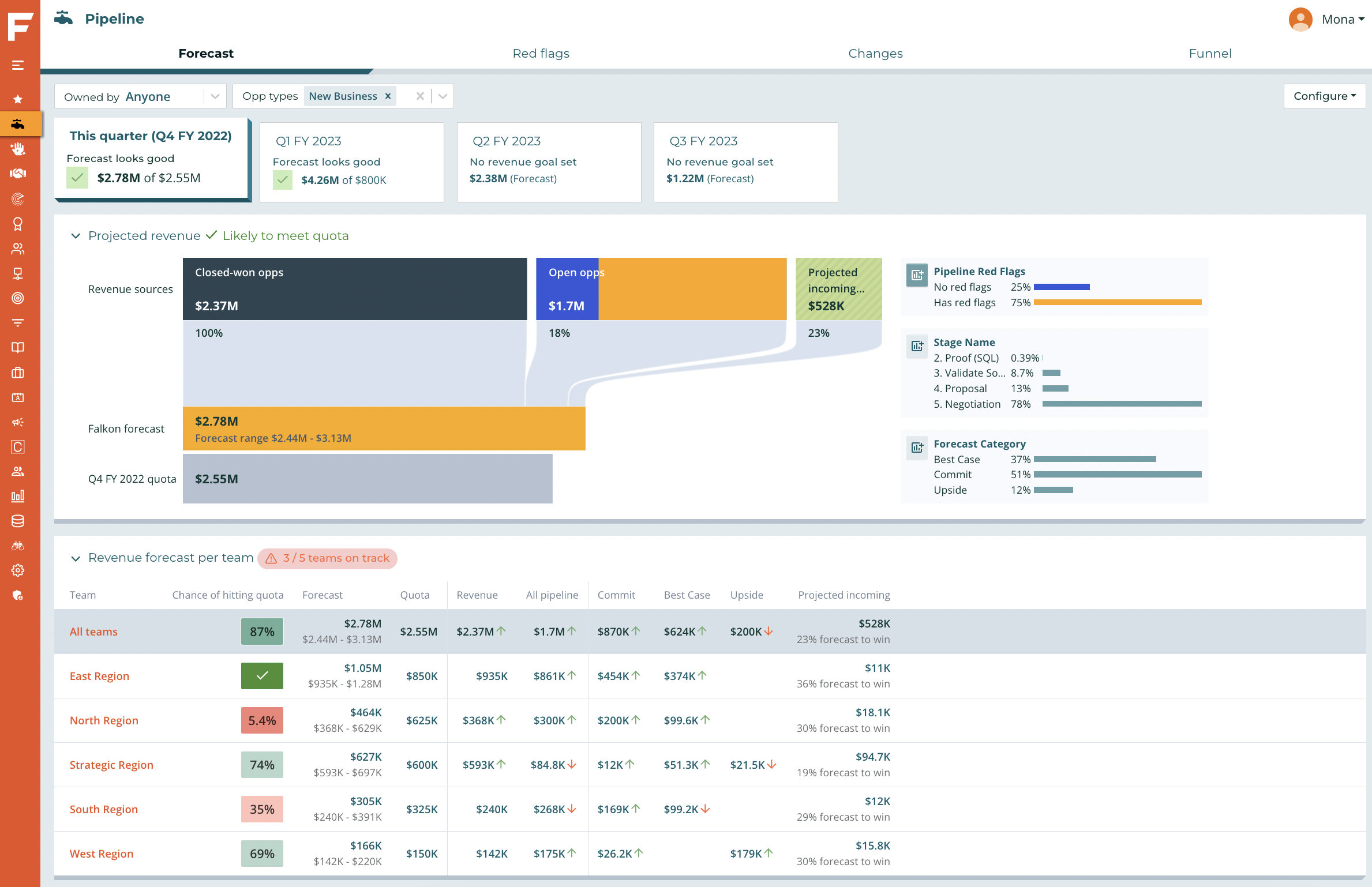Open the megaphone icon in sidebar
Image resolution: width=1372 pixels, height=887 pixels.
(x=18, y=422)
